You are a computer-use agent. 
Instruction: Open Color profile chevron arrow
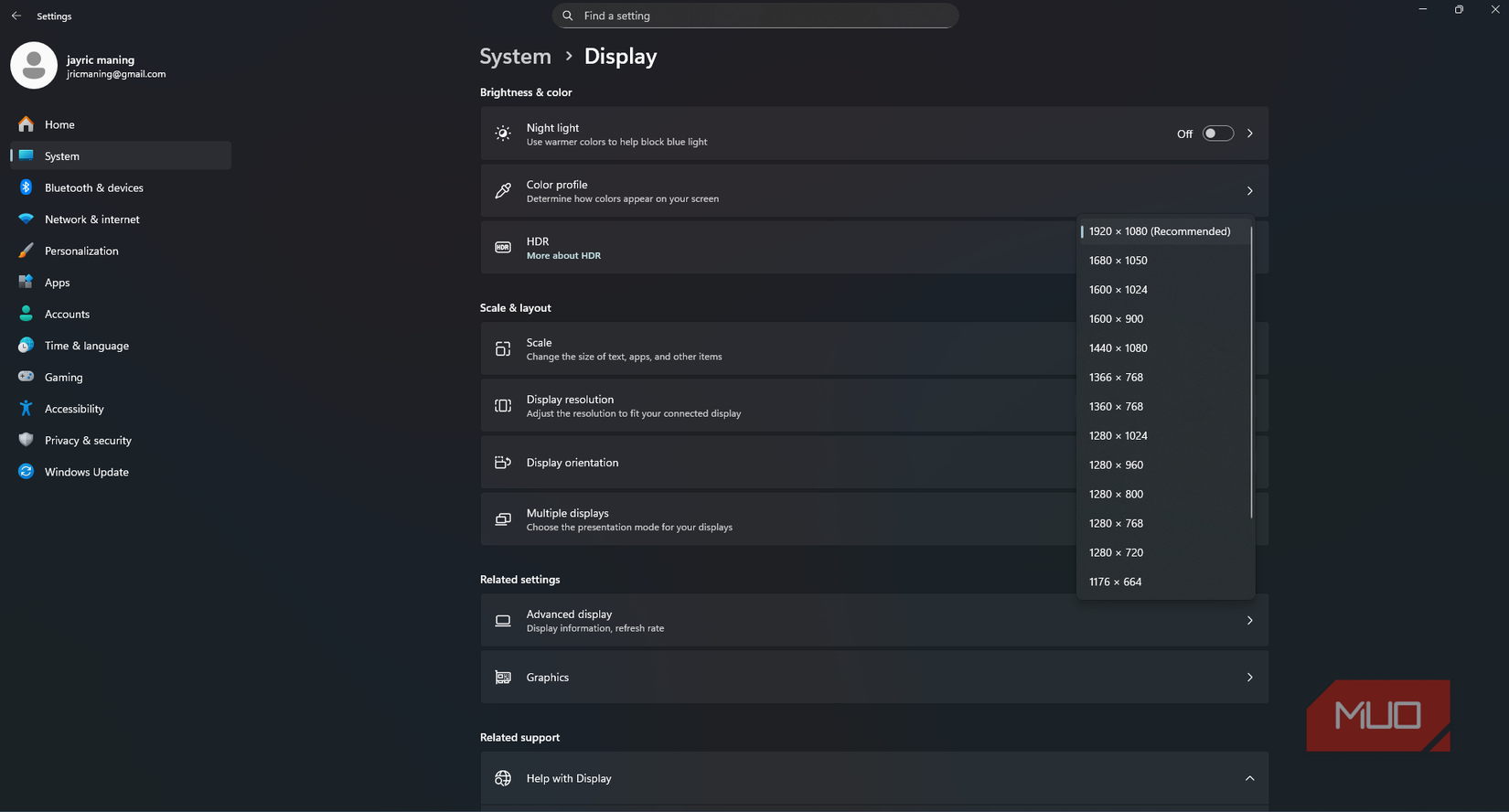point(1250,190)
